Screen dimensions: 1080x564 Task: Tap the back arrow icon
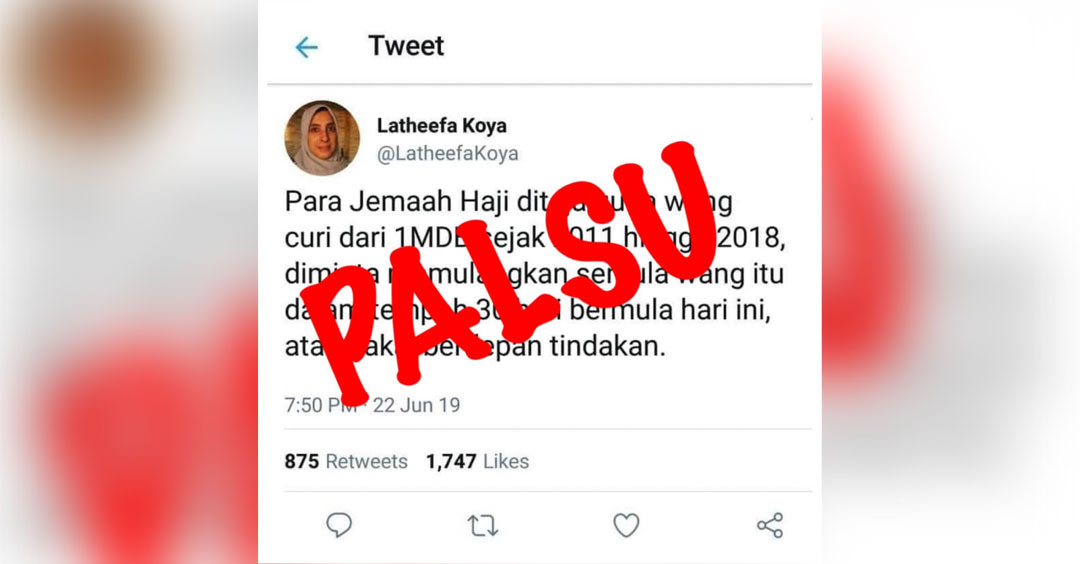(306, 48)
